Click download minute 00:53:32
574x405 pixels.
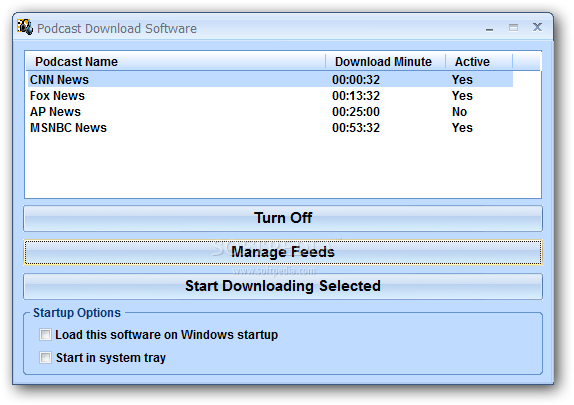pos(356,128)
